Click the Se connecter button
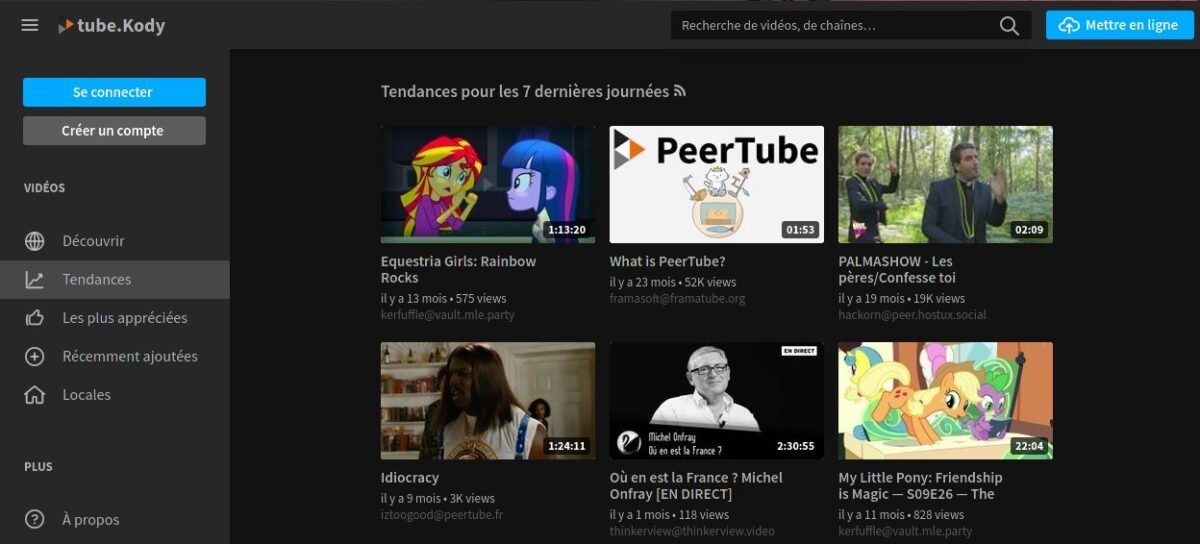1200x544 pixels. click(114, 92)
